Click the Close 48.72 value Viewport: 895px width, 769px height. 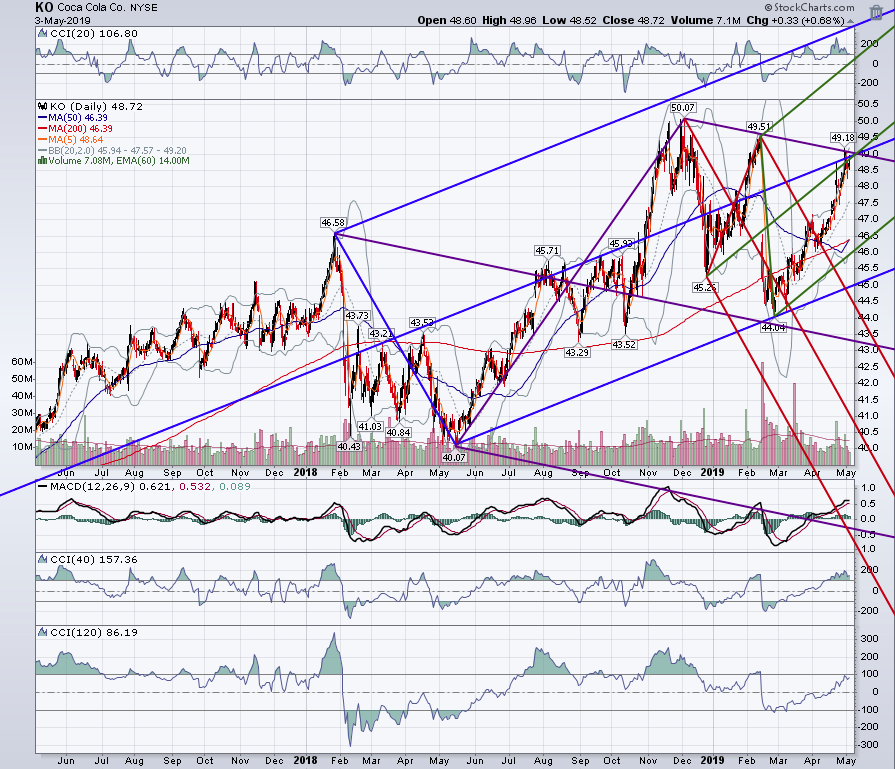(634, 21)
